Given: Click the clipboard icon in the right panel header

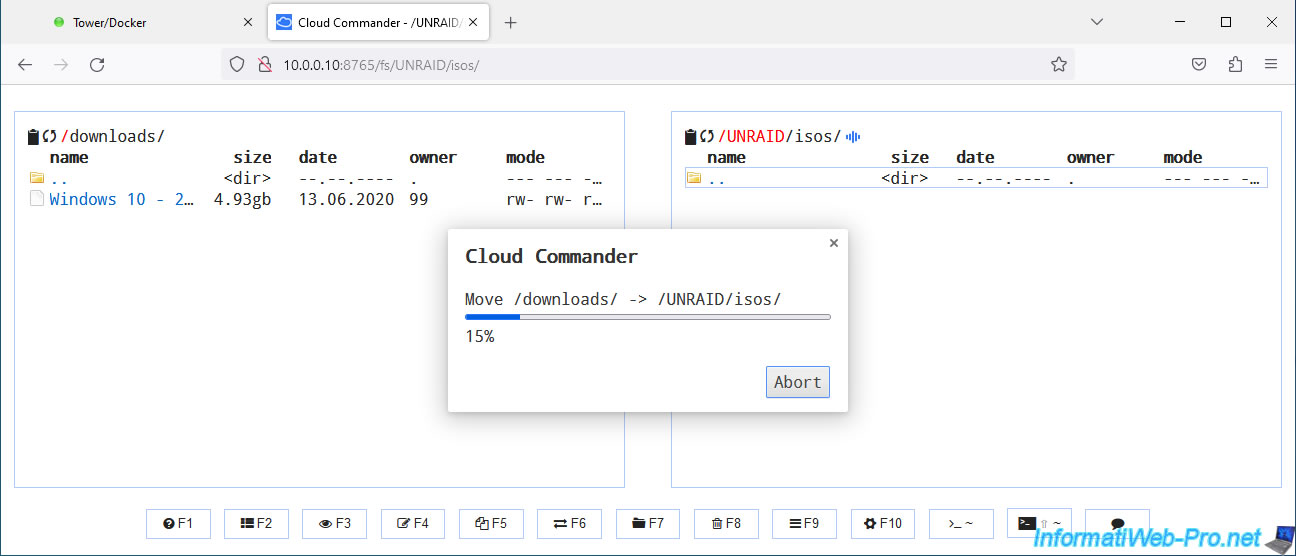Looking at the screenshot, I should 690,137.
